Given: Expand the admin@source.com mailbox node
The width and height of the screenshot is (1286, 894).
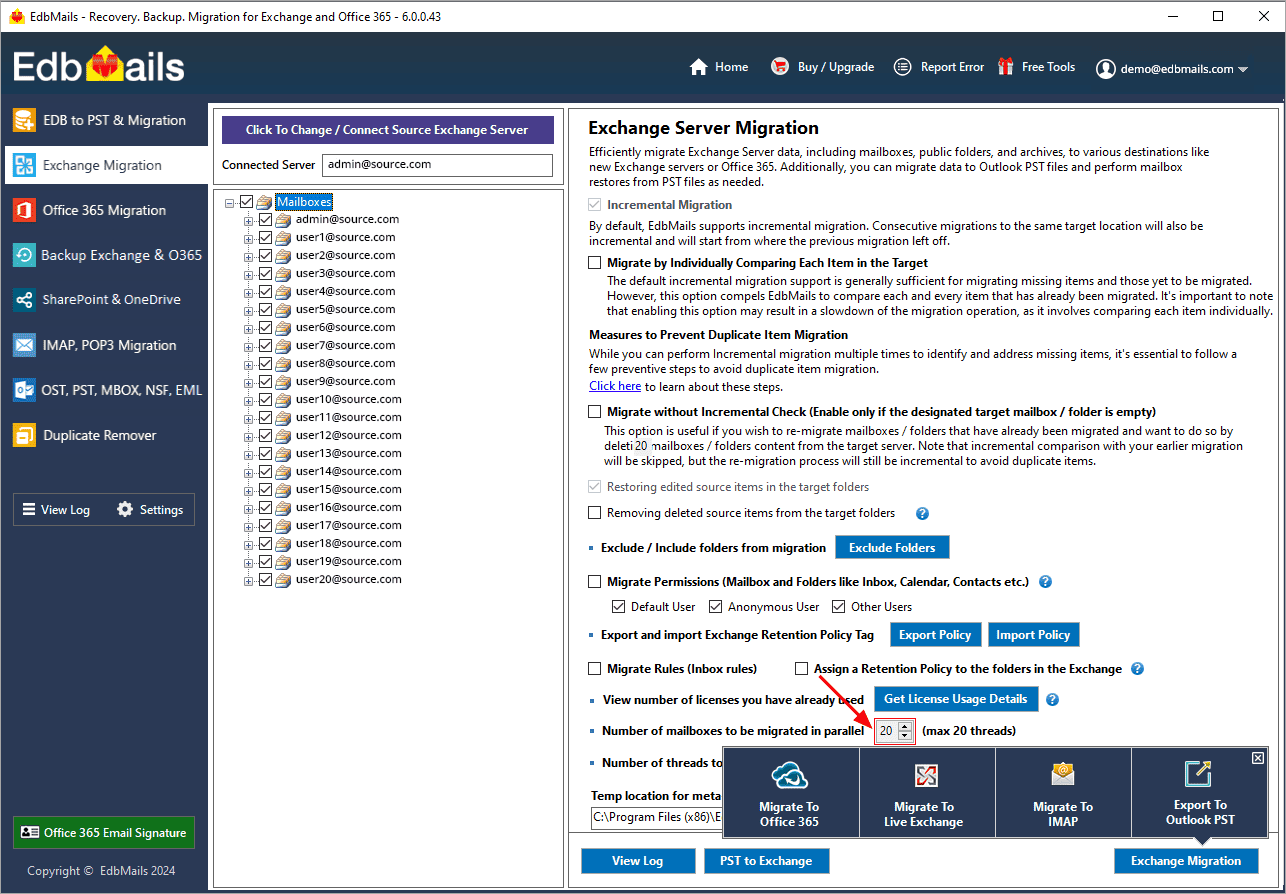Looking at the screenshot, I should click(x=249, y=220).
